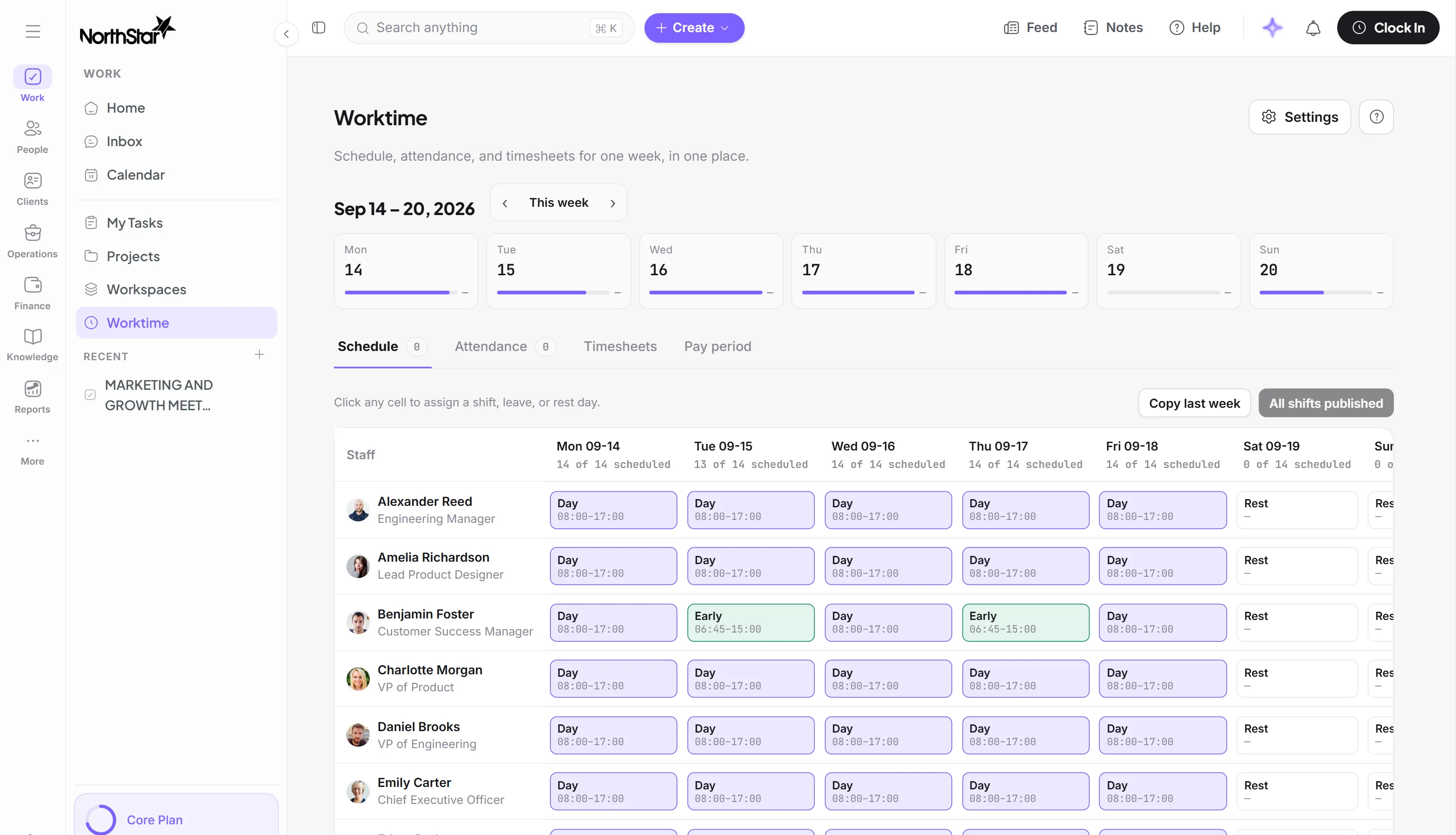Open the notifications bell

pyautogui.click(x=1313, y=28)
